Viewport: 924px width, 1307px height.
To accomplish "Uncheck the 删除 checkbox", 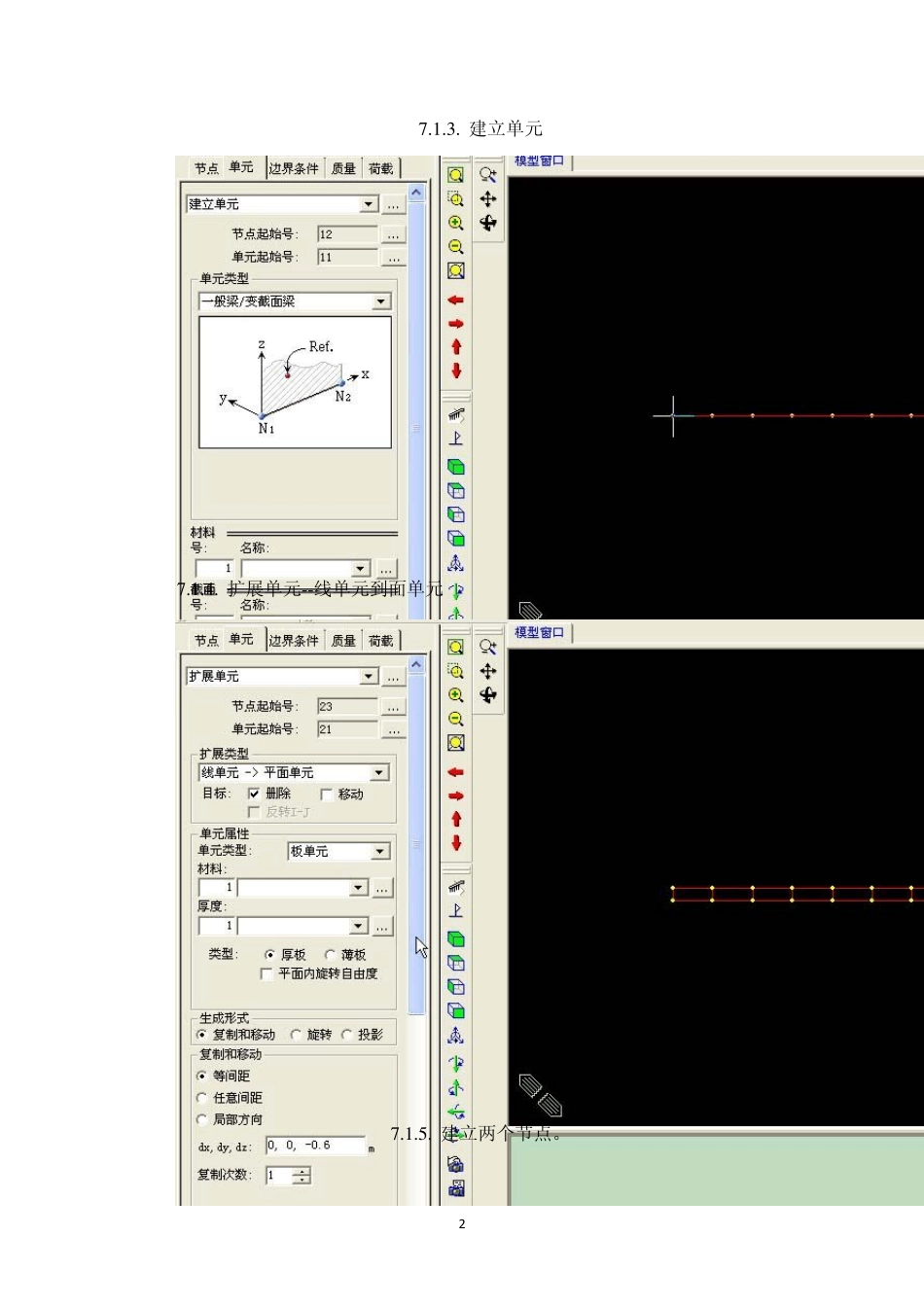I will 254,794.
